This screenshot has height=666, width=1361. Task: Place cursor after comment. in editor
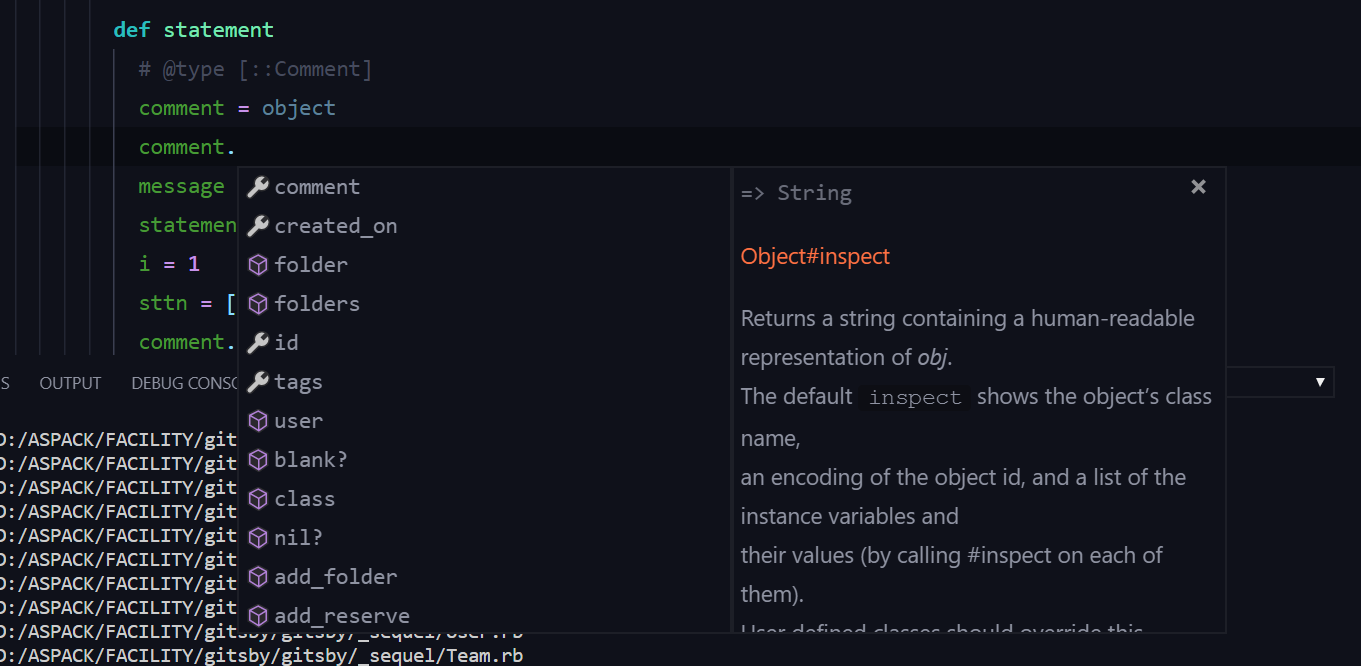click(236, 147)
